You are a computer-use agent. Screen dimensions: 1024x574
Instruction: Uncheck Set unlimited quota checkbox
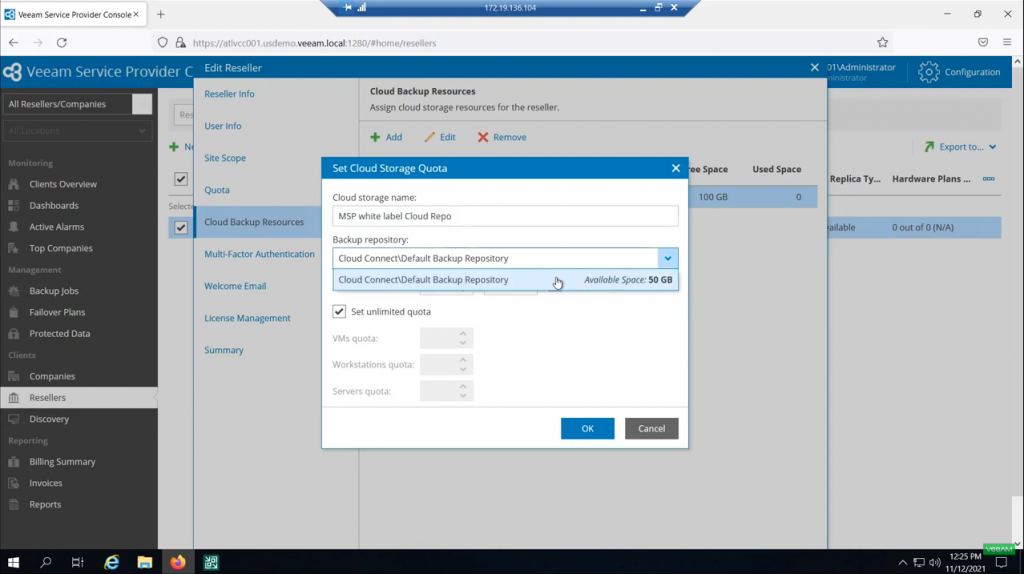coord(339,311)
